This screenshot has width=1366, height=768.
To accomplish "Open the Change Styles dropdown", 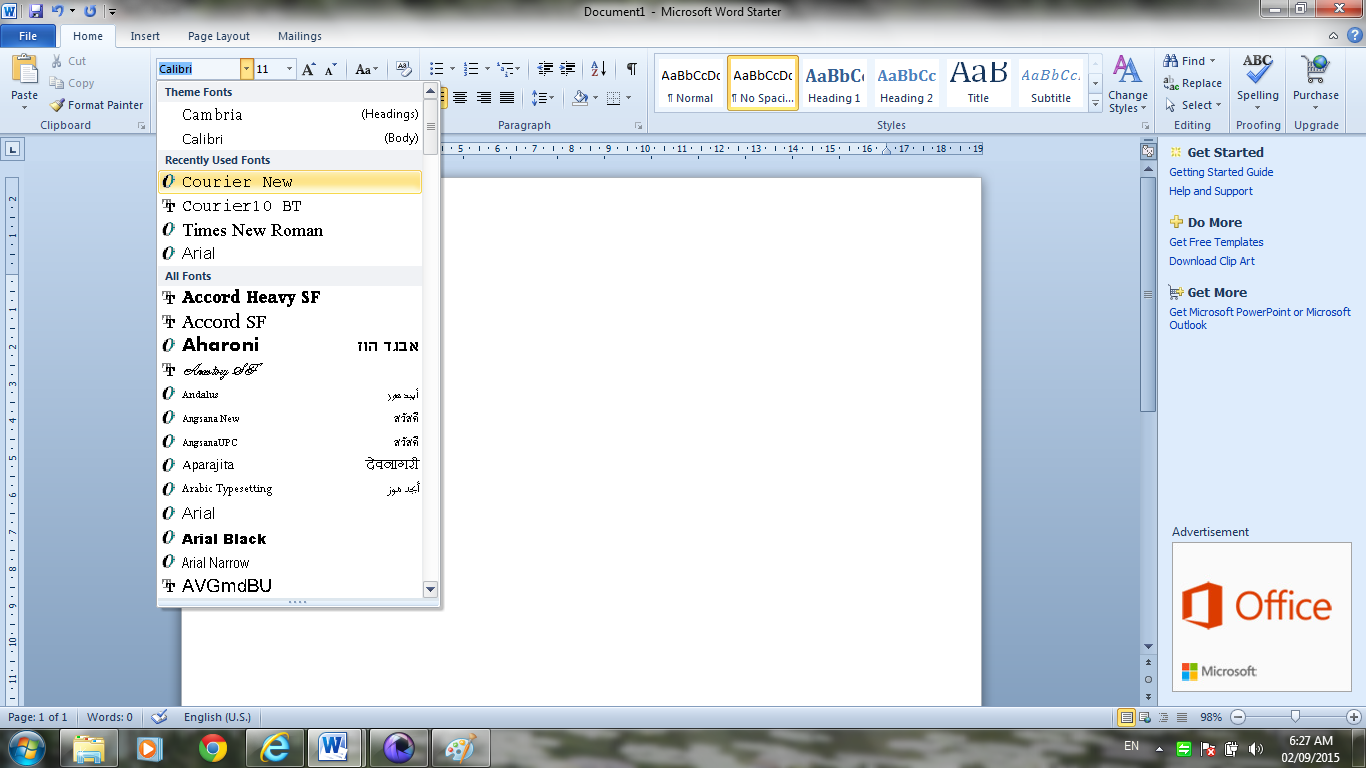I will (1127, 84).
